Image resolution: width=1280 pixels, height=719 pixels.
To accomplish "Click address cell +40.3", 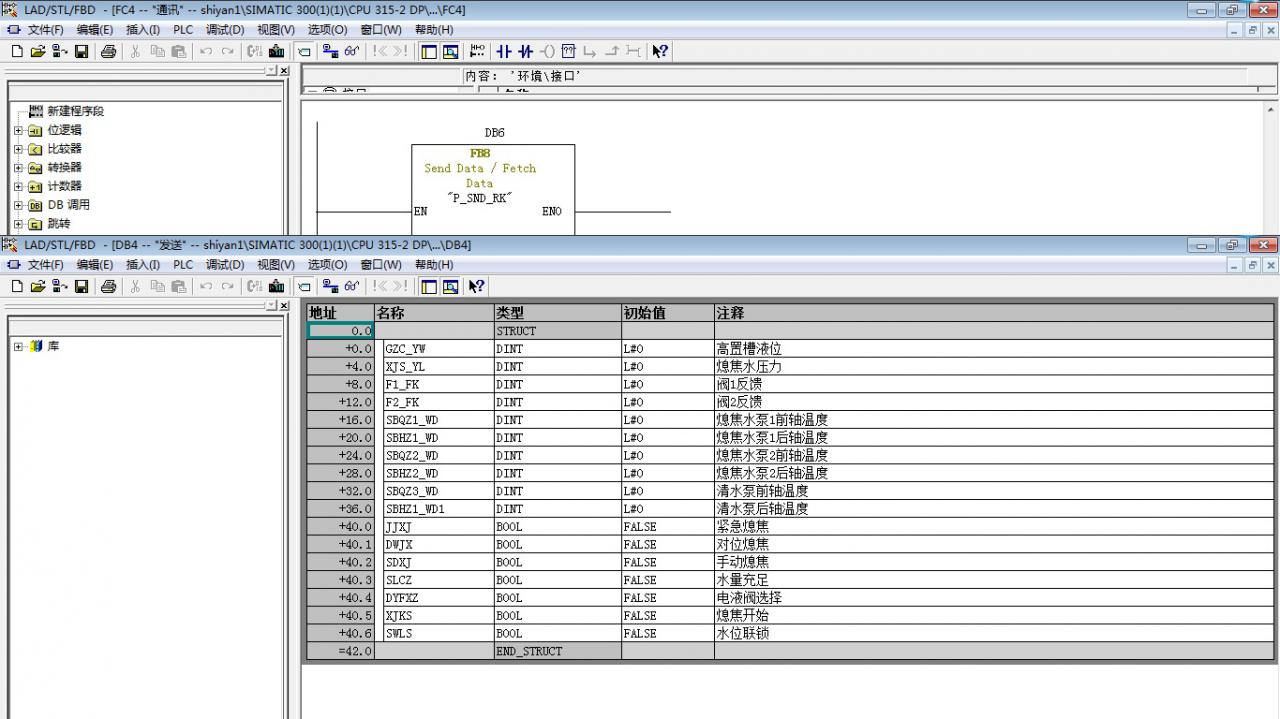I will pos(340,580).
